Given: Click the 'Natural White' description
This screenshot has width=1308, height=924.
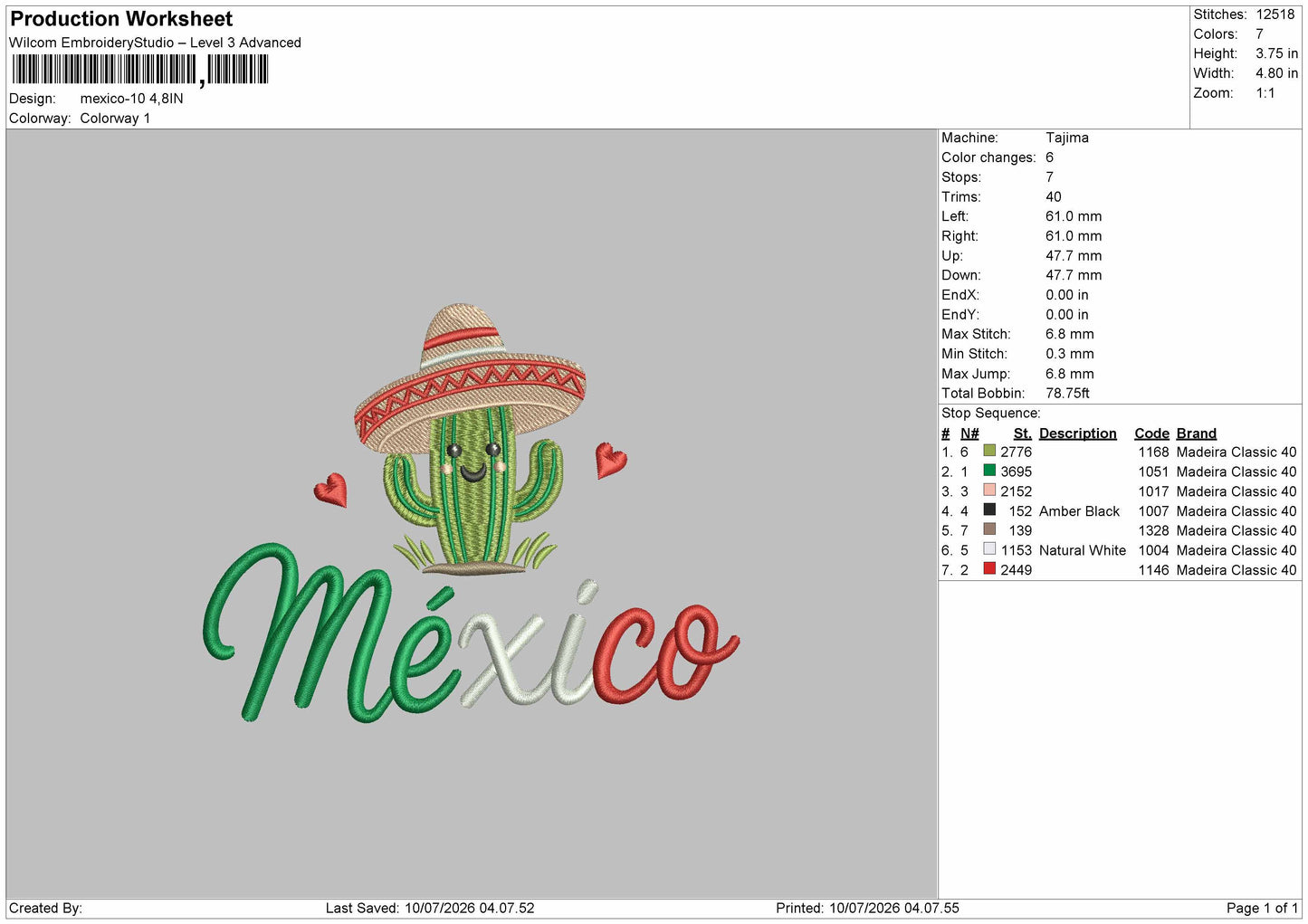Looking at the screenshot, I should coord(1083,551).
